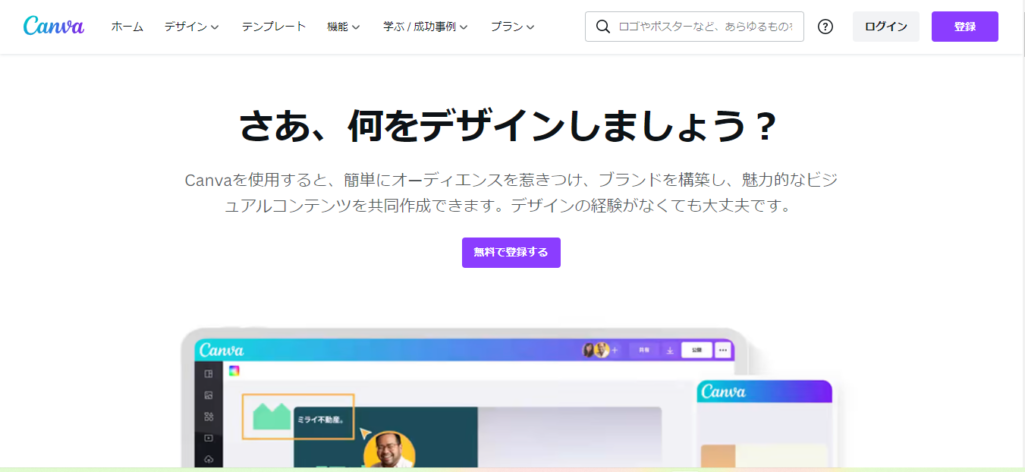Click the ログイン button
The height and width of the screenshot is (472, 1025).
(x=886, y=27)
